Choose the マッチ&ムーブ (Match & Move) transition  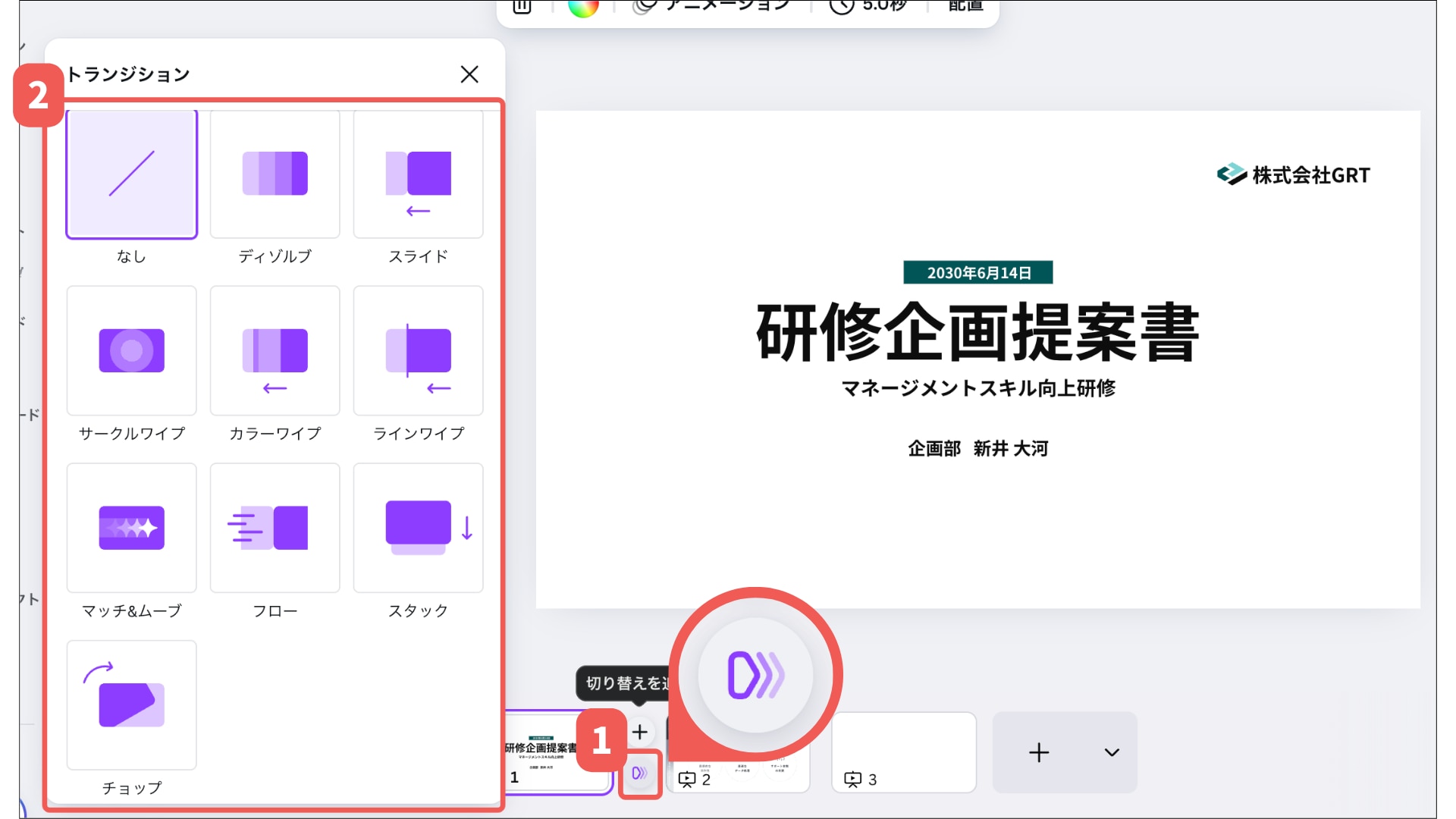point(131,528)
